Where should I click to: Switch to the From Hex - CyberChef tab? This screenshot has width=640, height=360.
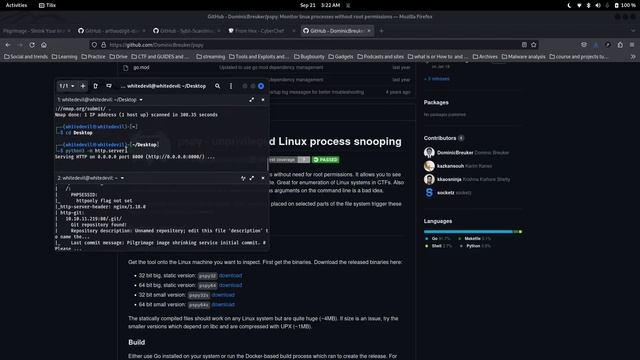[261, 31]
